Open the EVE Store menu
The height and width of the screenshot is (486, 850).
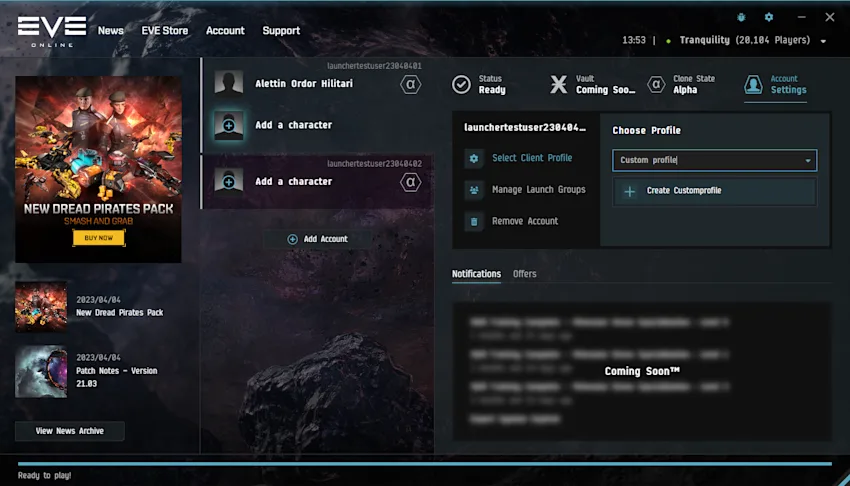[165, 31]
